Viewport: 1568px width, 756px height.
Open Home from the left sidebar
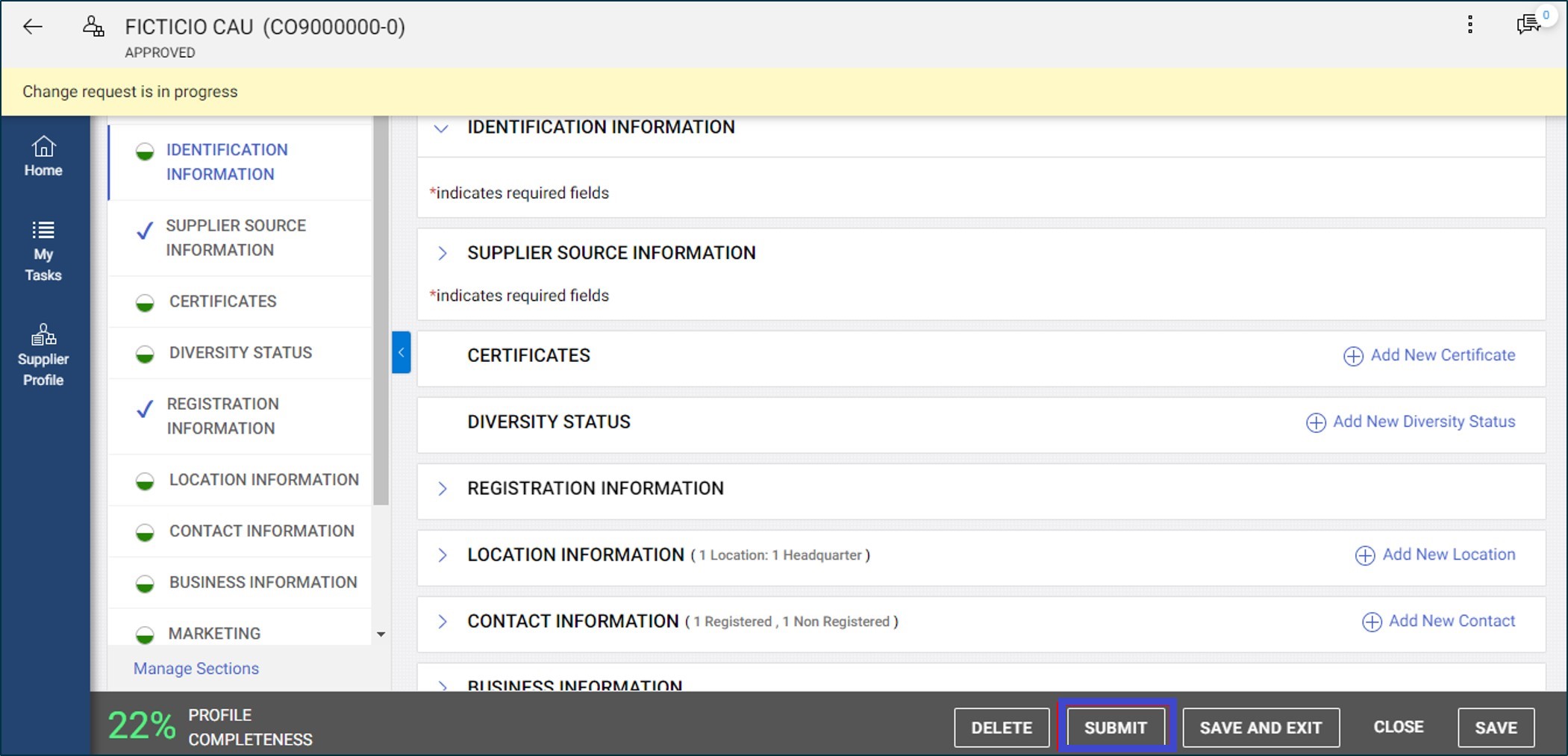coord(43,156)
